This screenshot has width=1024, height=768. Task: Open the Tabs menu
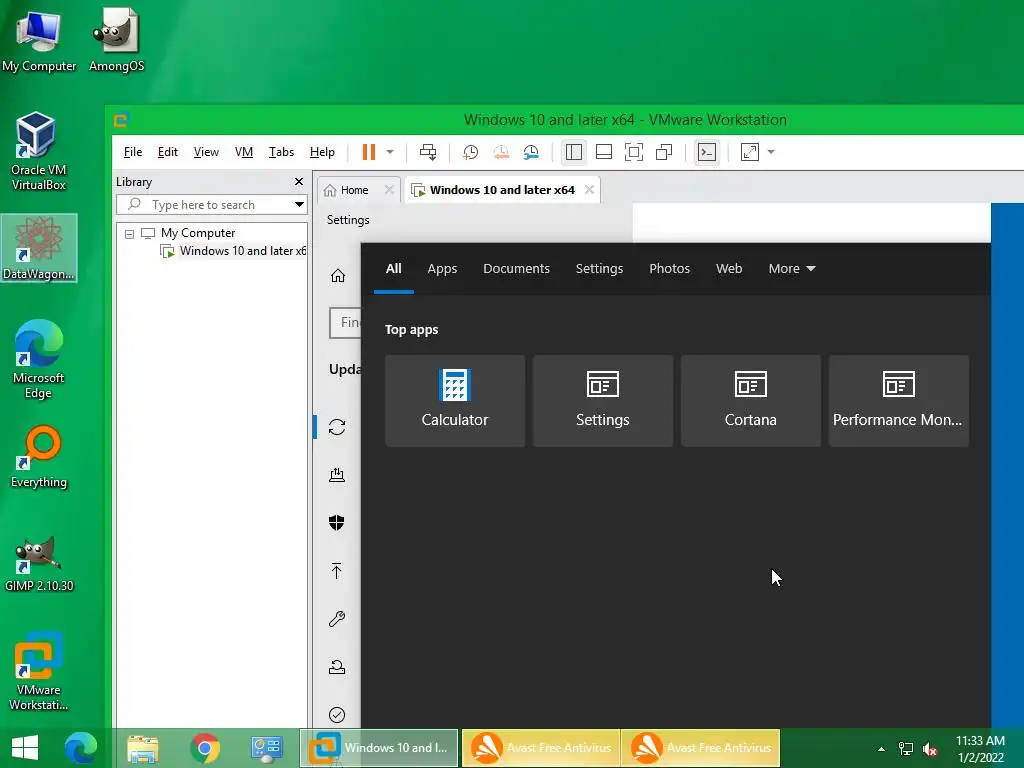(x=281, y=152)
